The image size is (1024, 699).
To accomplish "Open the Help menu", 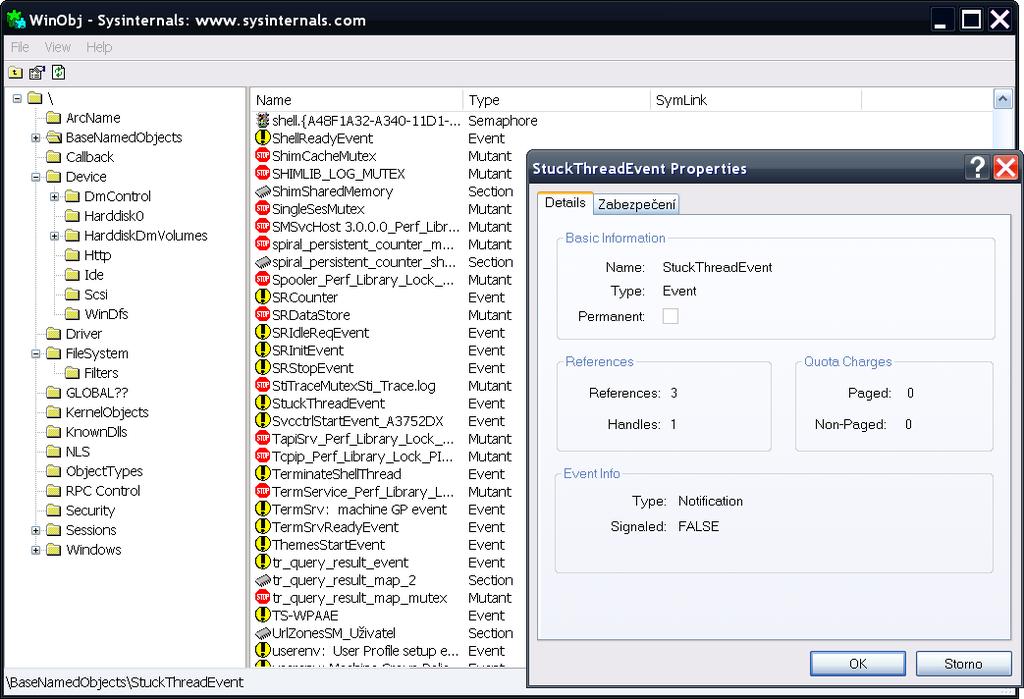I will tap(99, 47).
